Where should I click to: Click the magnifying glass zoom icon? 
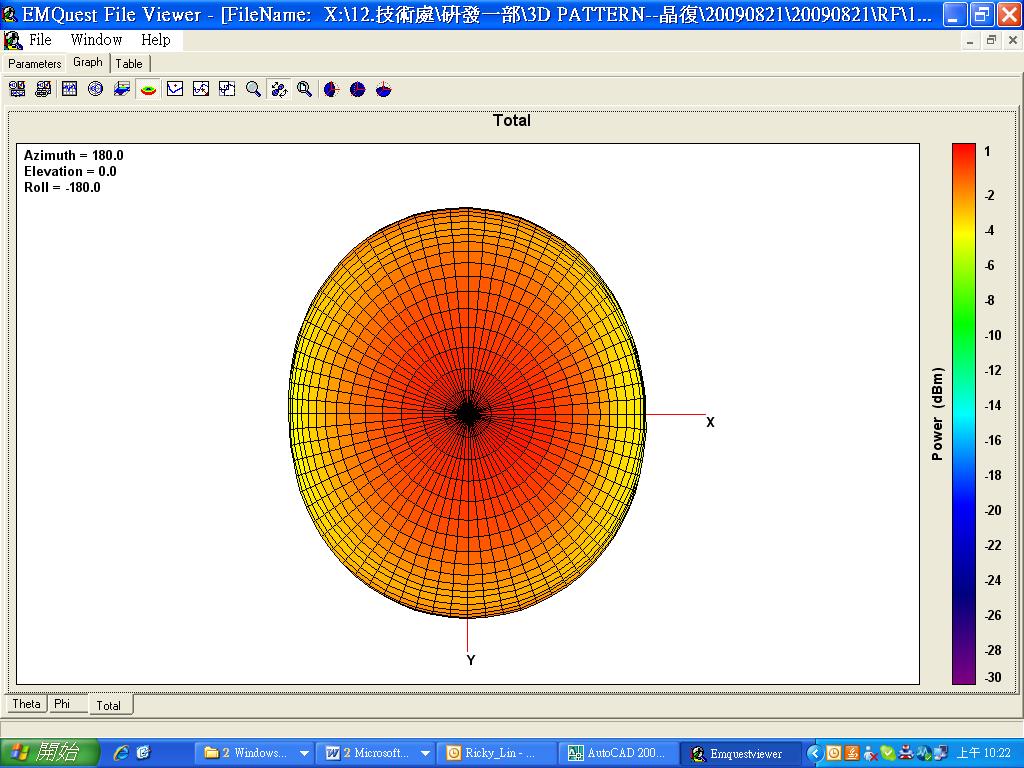[x=253, y=89]
